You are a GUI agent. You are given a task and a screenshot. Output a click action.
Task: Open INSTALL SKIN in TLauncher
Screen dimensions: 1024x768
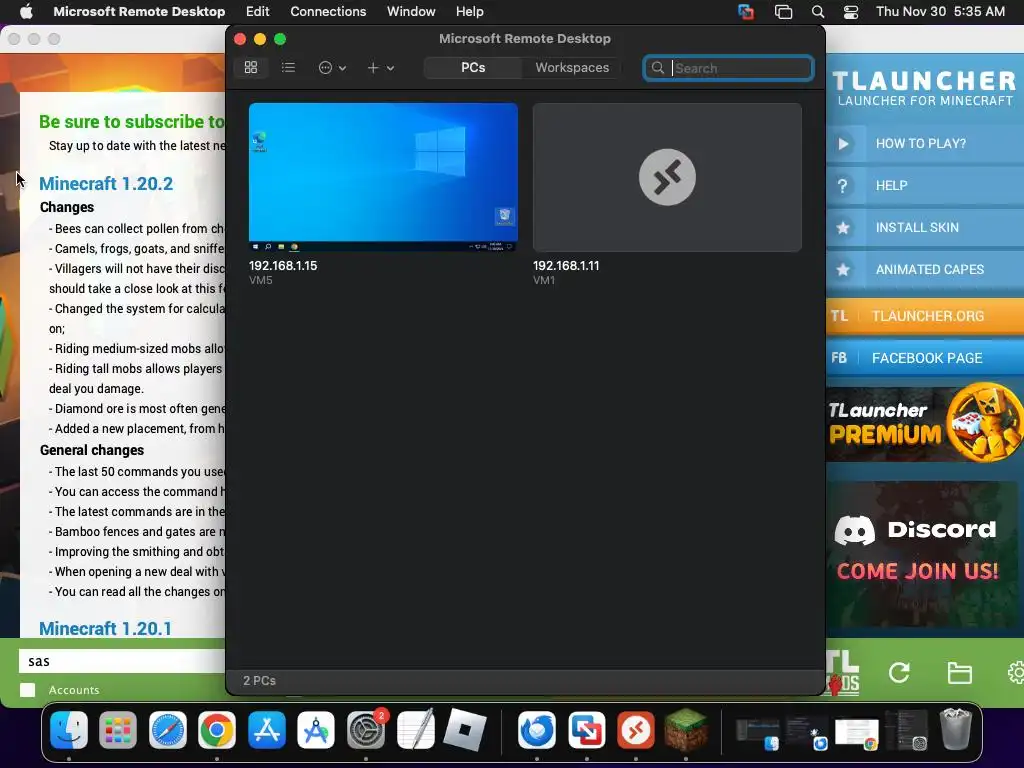(x=925, y=227)
